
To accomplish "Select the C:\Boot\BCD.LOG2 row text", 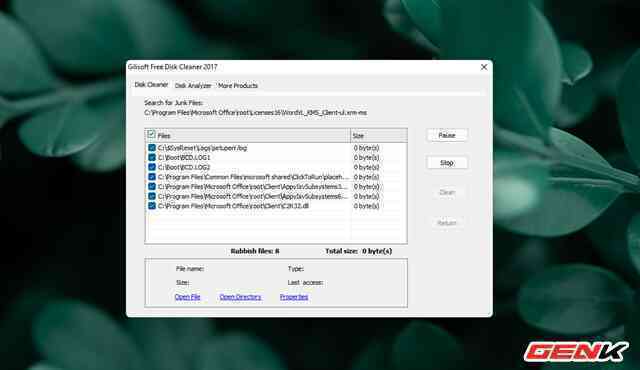I will (x=184, y=167).
